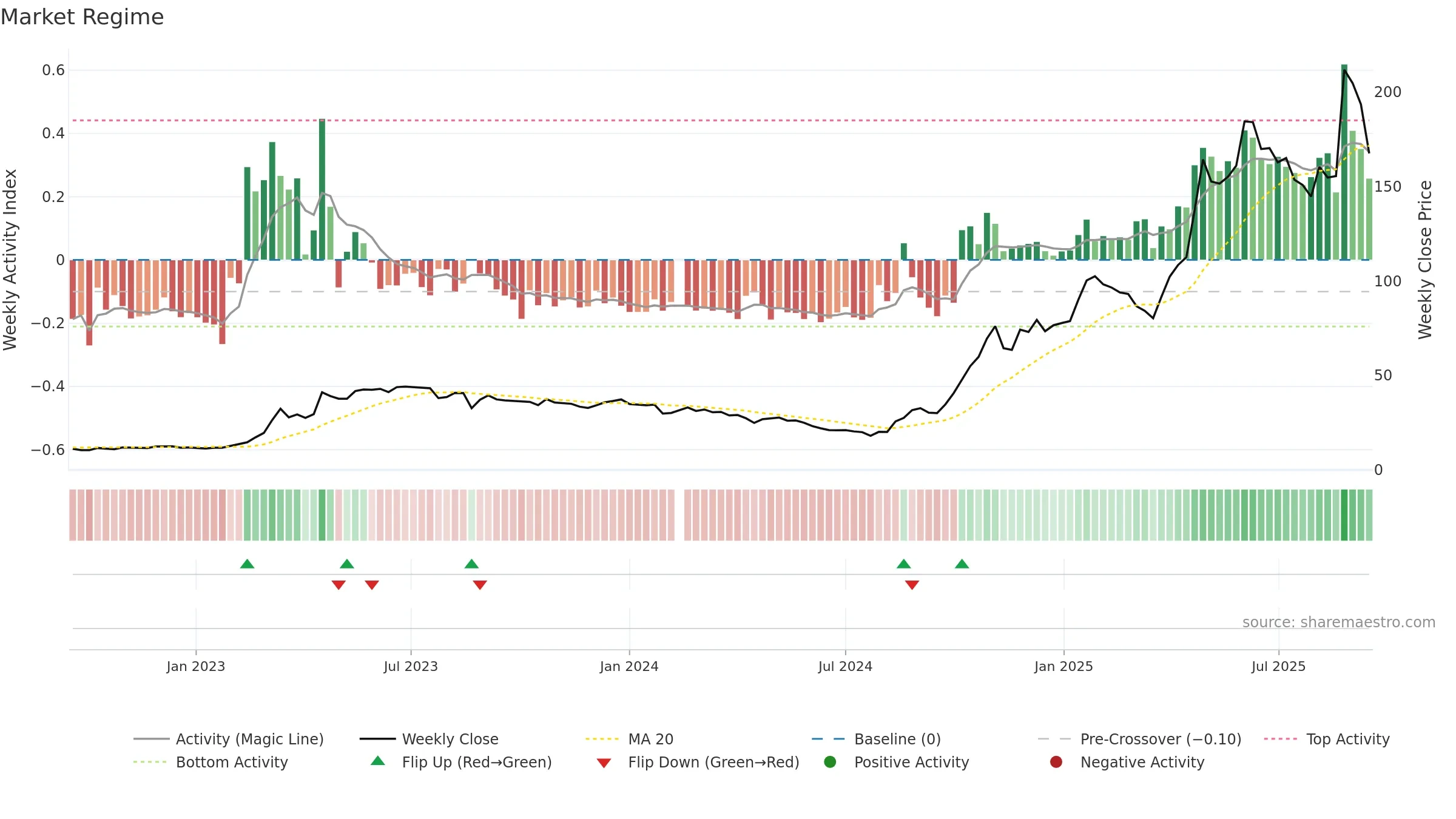The width and height of the screenshot is (1456, 819).
Task: Click the red Negative Activity legend dot
Action: [x=1056, y=762]
